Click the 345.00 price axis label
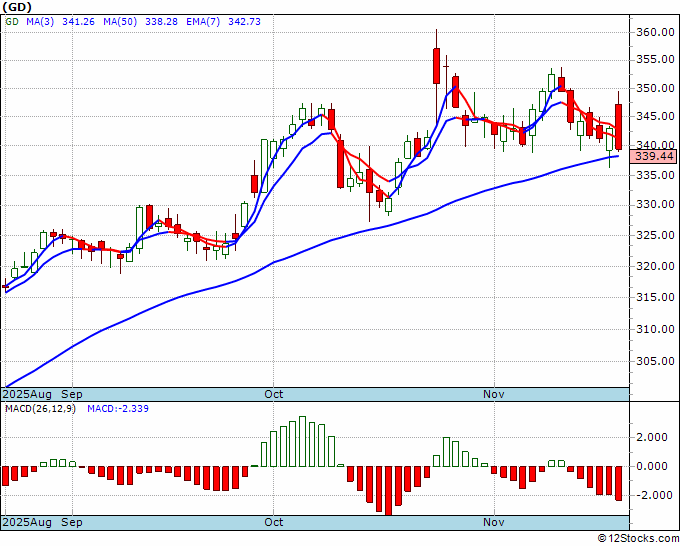Image resolution: width=680 pixels, height=546 pixels. pos(655,116)
